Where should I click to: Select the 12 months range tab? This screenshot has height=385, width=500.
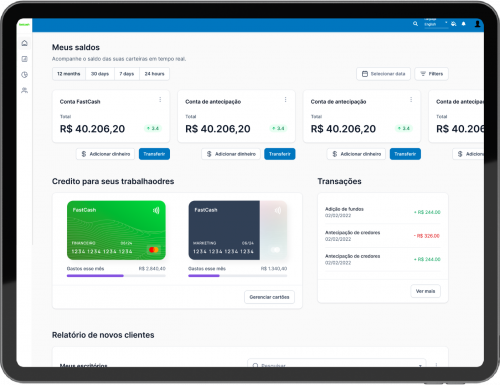coord(69,74)
